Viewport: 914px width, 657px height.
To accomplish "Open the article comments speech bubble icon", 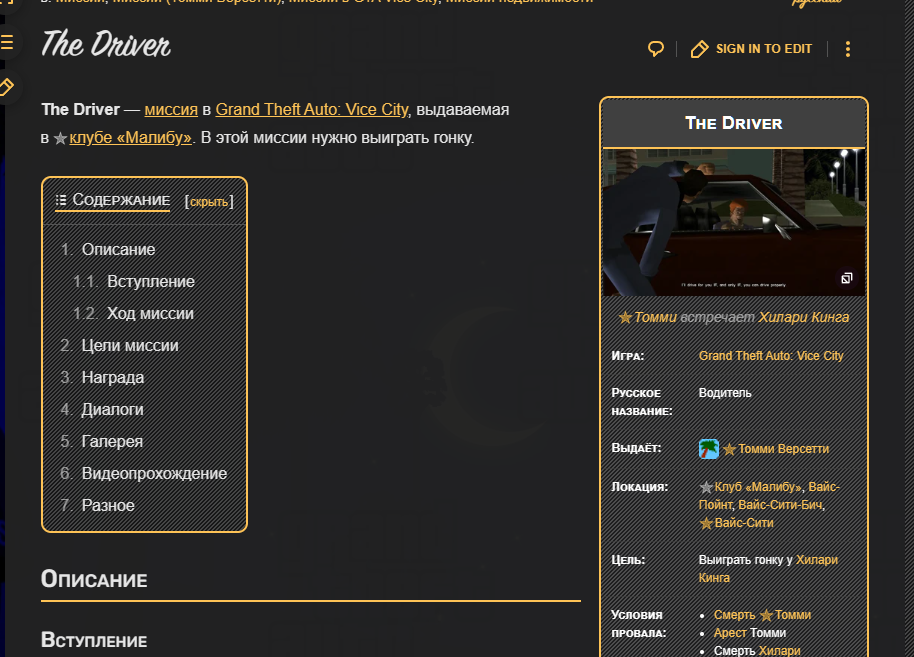I will pos(656,49).
